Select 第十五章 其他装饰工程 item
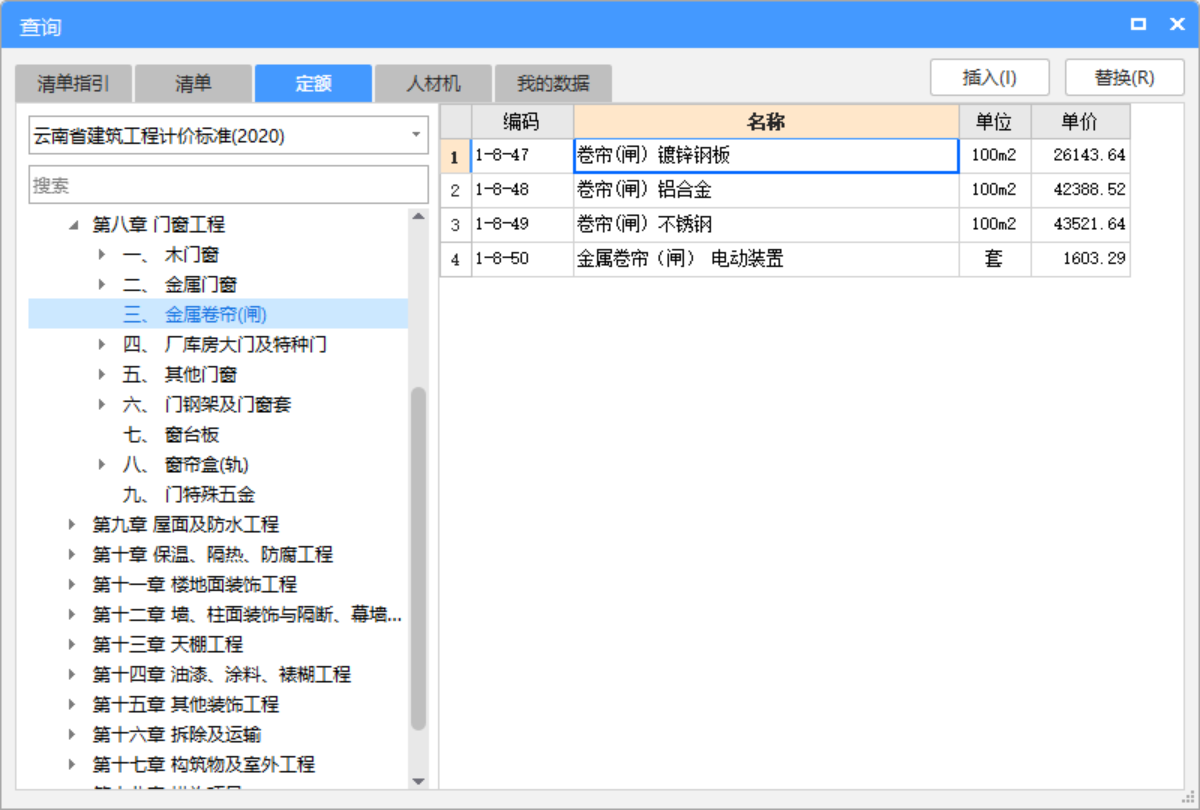This screenshot has height=810, width=1200. (186, 705)
